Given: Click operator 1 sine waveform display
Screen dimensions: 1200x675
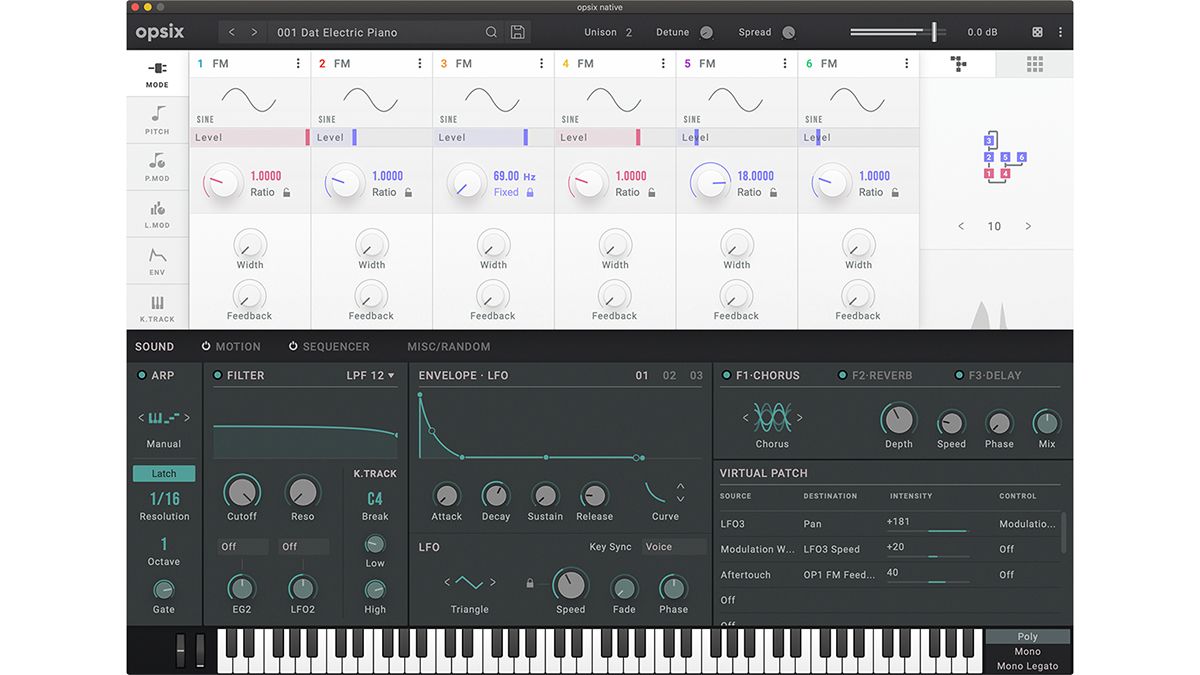Looking at the screenshot, I should tap(249, 99).
